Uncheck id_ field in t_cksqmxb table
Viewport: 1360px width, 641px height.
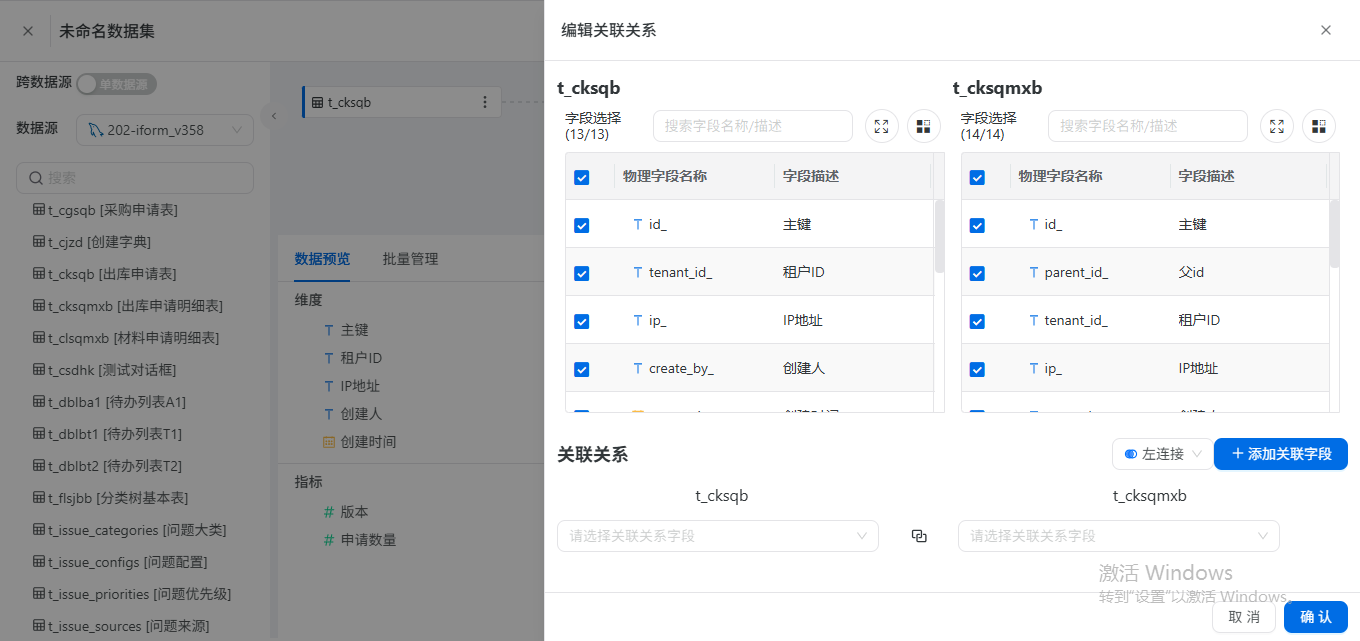tap(978, 225)
